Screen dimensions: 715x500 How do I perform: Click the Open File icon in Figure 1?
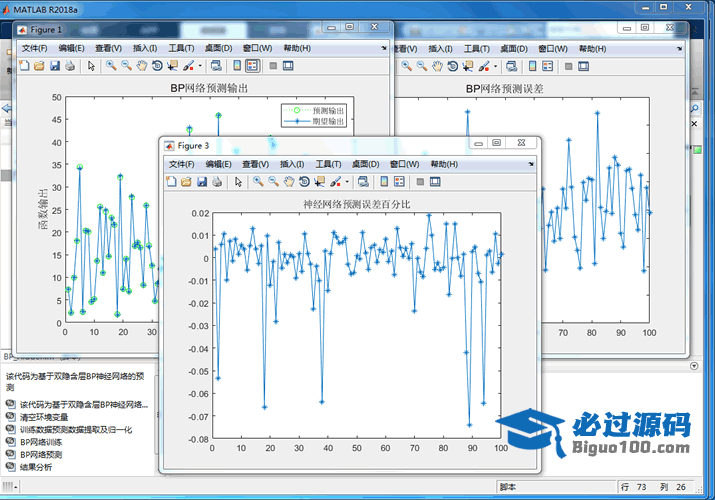[x=39, y=66]
